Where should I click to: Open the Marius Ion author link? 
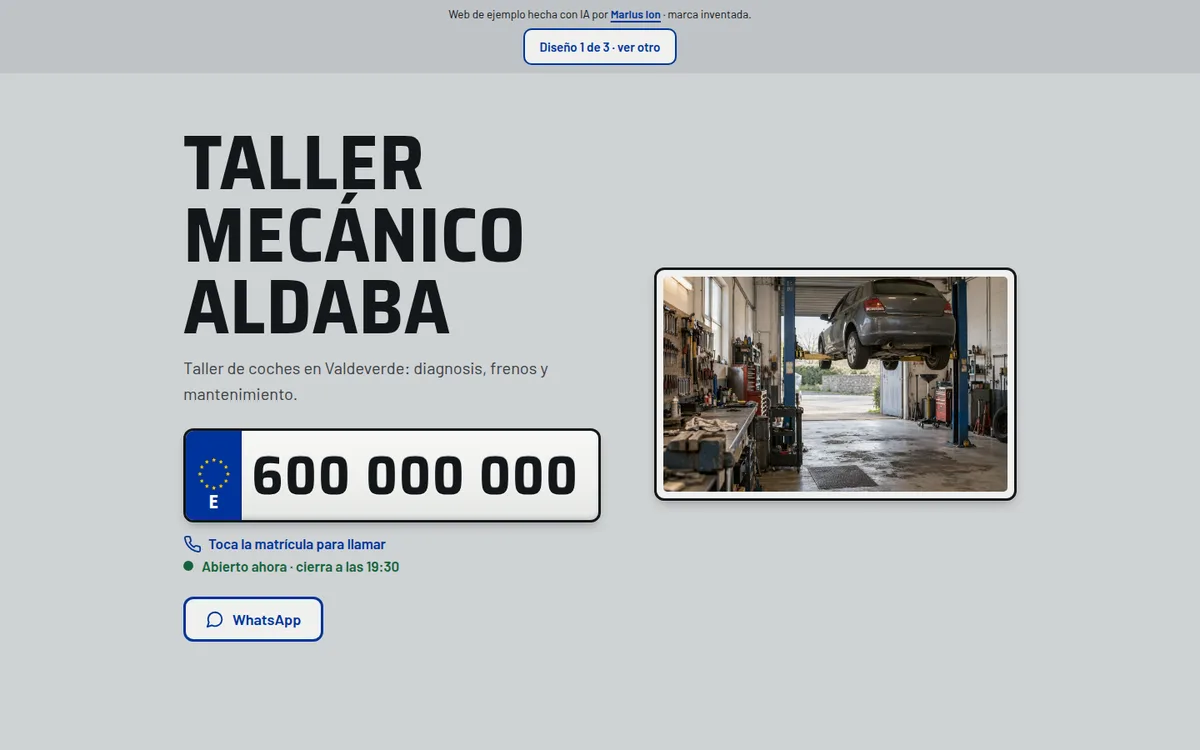[x=635, y=15]
